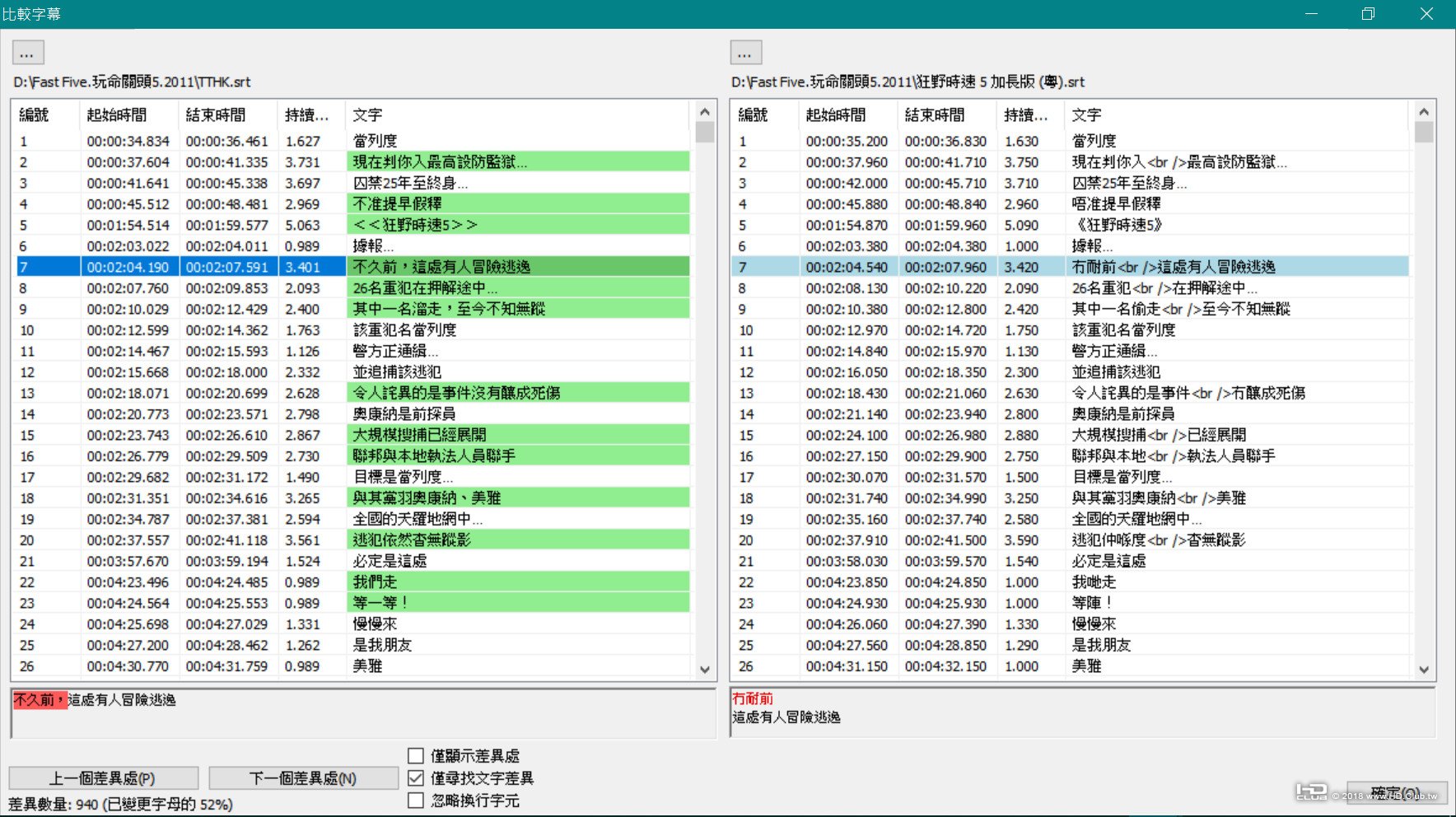The width and height of the screenshot is (1456, 817).
Task: Select the row with text 等一等！
Action: [352, 603]
